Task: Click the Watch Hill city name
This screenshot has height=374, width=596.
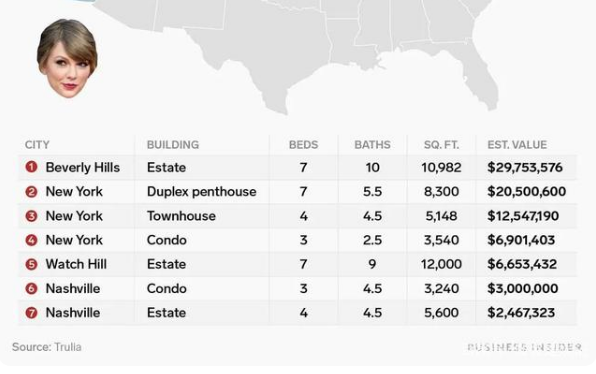Action: (x=76, y=264)
